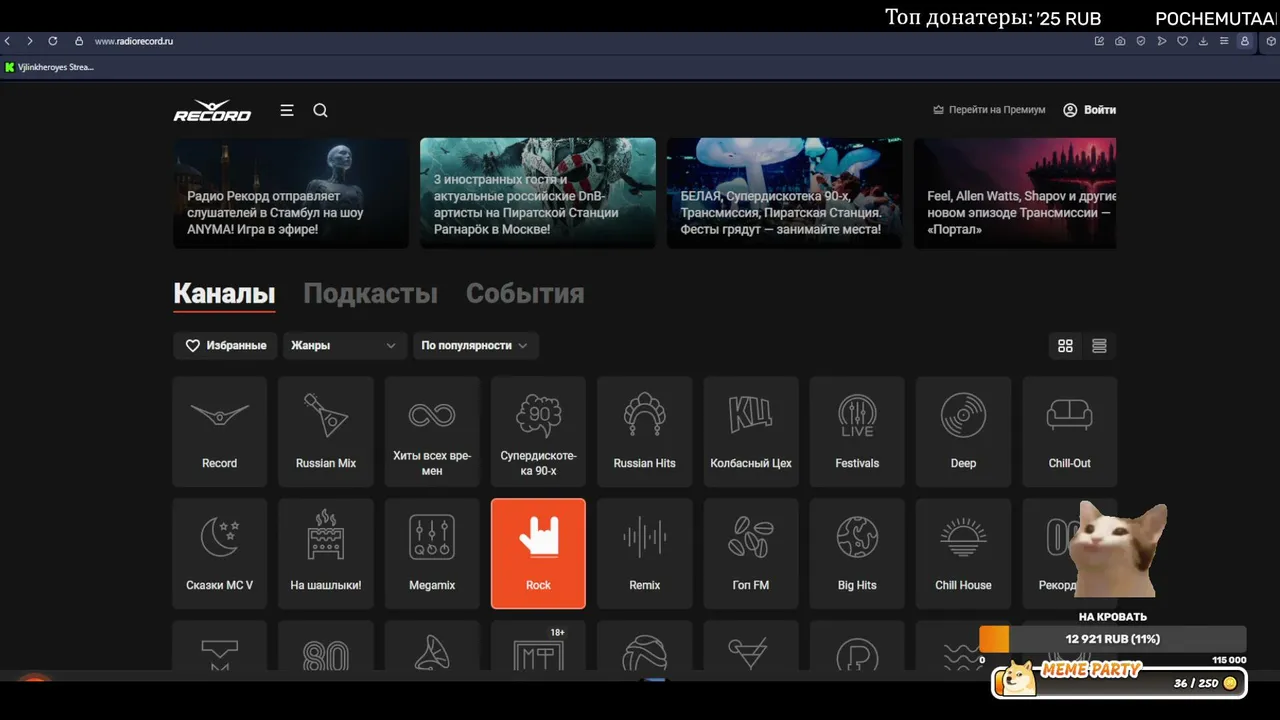Start the Russian Hits channel
Image resolution: width=1280 pixels, height=720 pixels.
645,431
